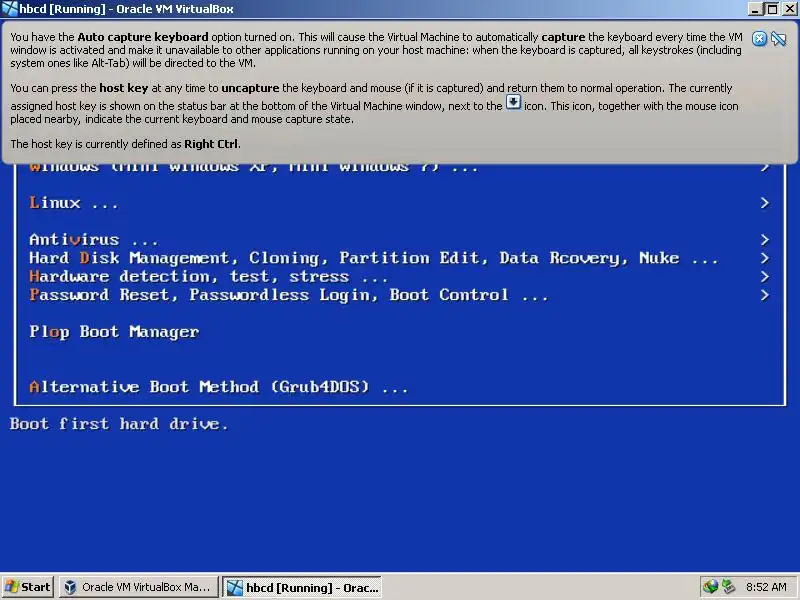Expand the Antivirus submenu arrow
The height and width of the screenshot is (600, 800).
pyautogui.click(x=764, y=240)
